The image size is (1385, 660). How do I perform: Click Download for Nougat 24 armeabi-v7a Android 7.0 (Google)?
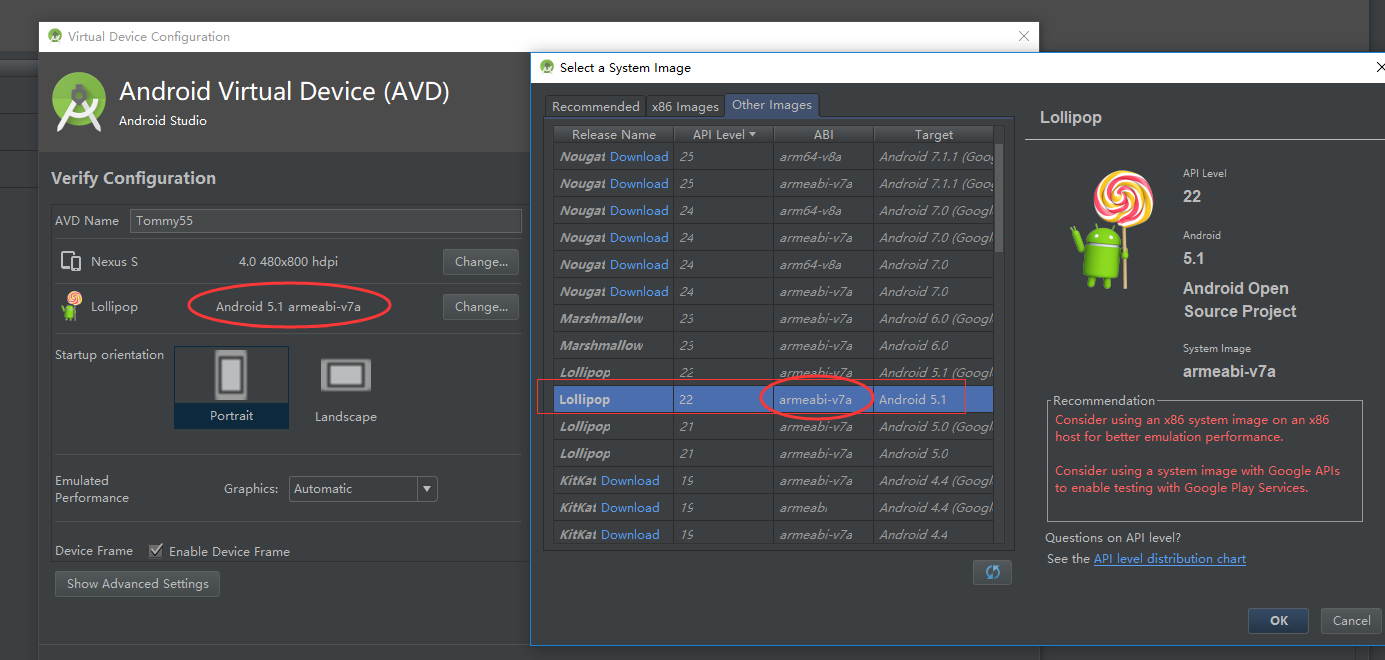tap(639, 238)
